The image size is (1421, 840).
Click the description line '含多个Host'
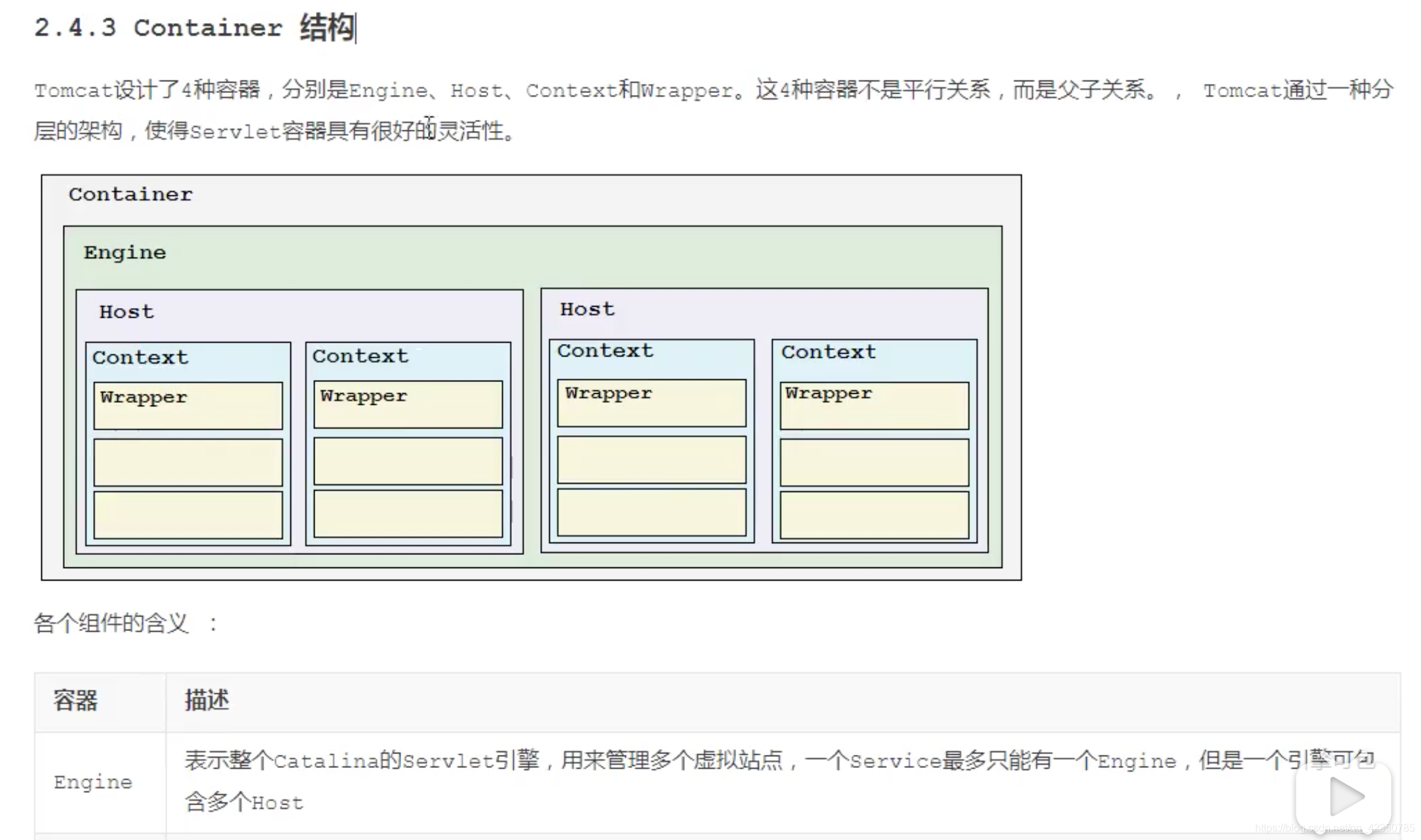coord(244,803)
